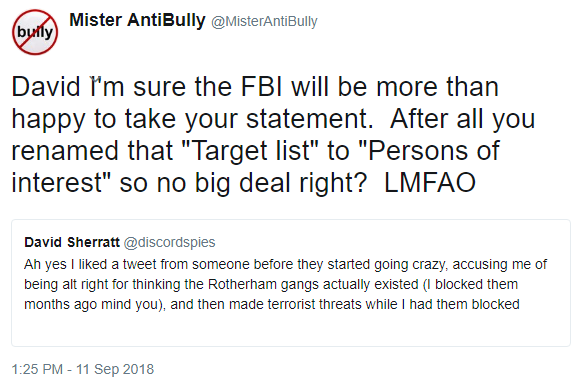Screen dimensions: 583x386
Task: Select the word LMFAO in the tweet
Action: pyautogui.click(x=429, y=183)
